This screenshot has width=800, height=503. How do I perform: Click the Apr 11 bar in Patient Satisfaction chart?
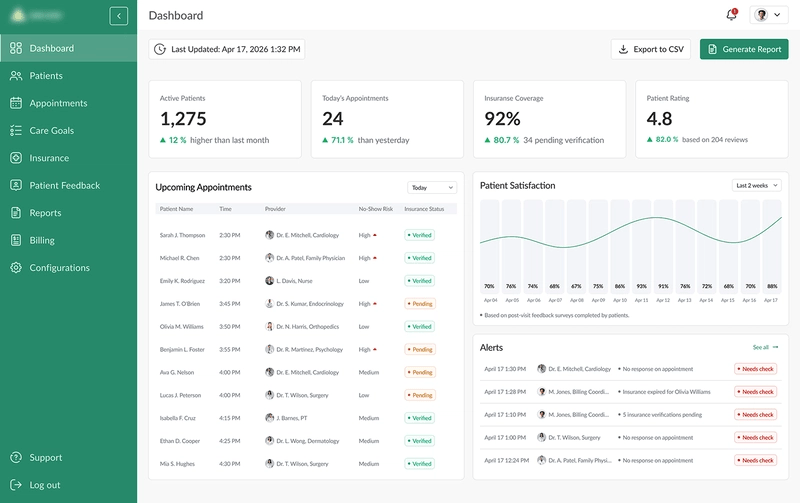pos(641,246)
